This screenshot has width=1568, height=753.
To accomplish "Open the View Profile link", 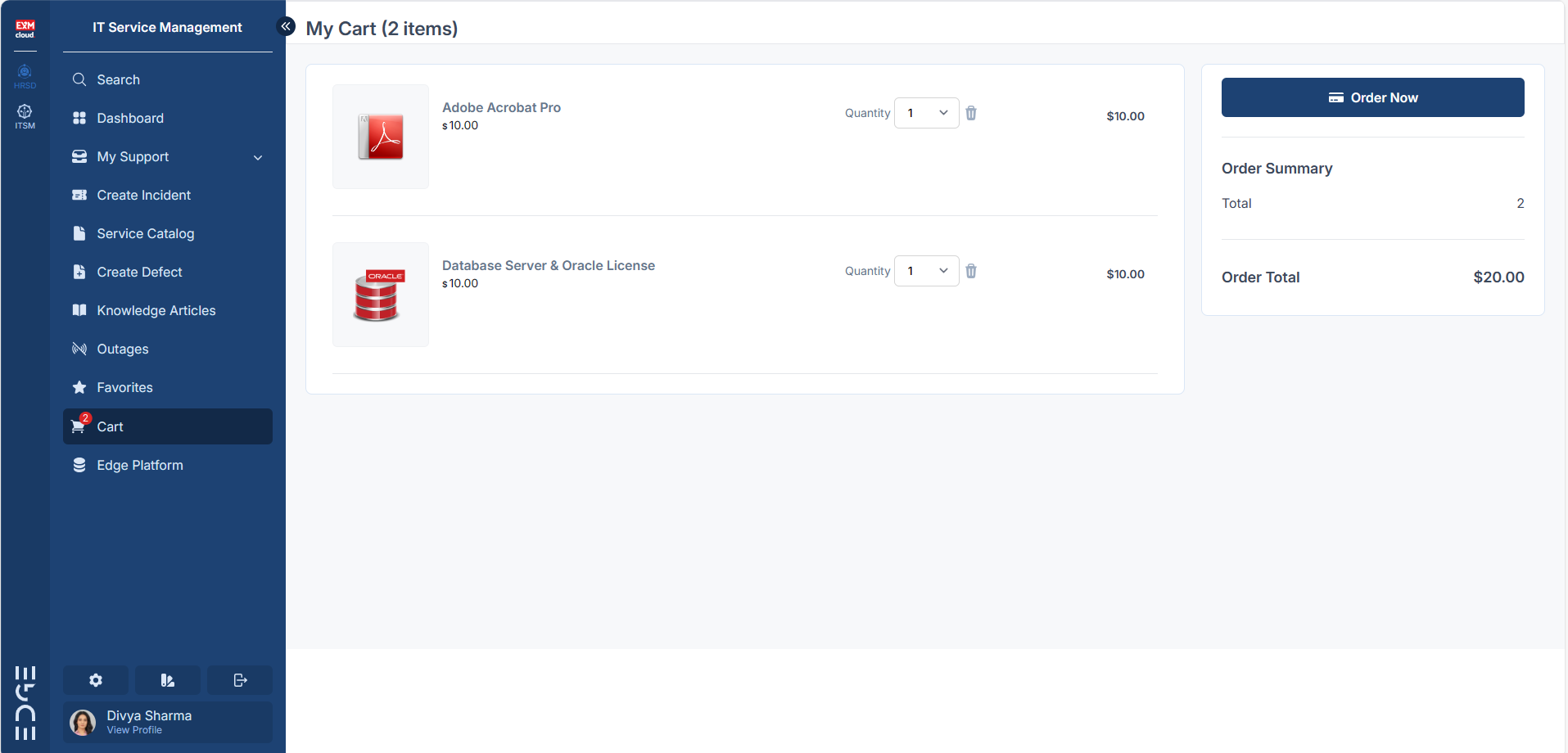I will [134, 730].
